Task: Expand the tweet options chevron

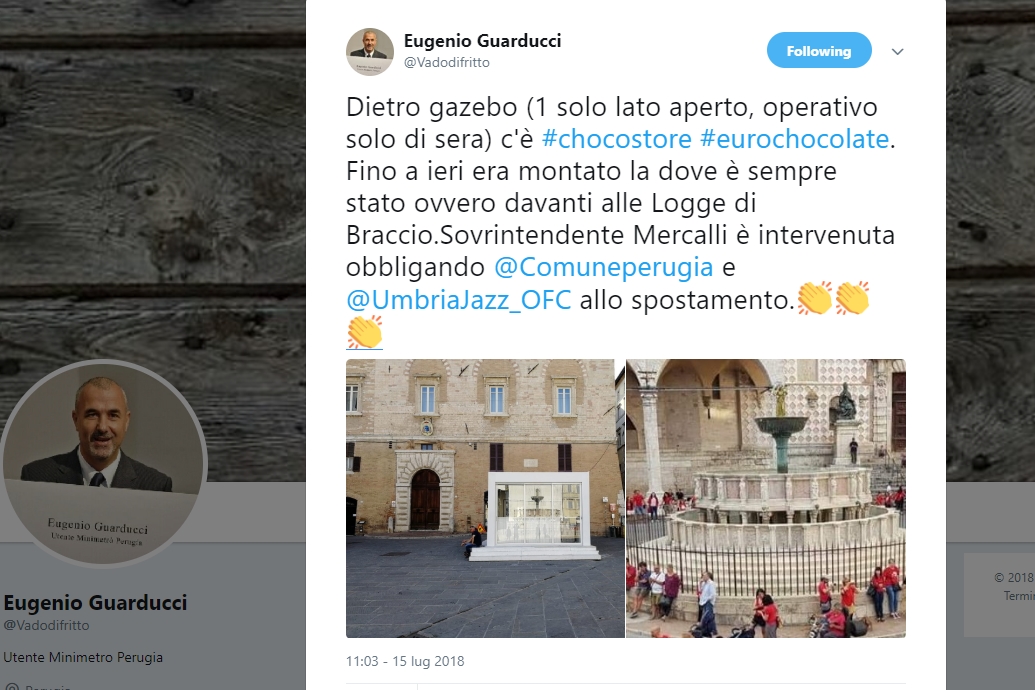Action: coord(897,52)
